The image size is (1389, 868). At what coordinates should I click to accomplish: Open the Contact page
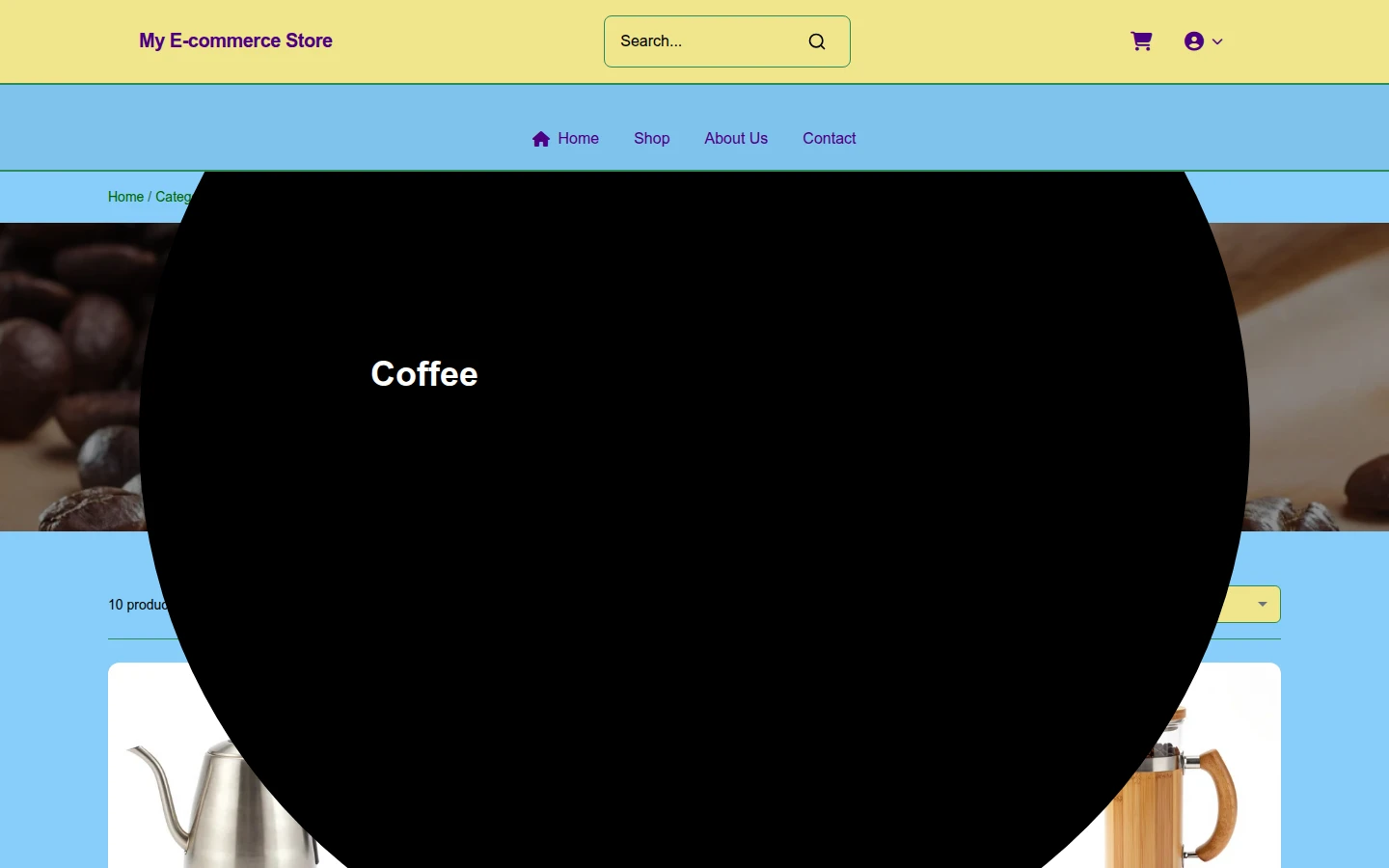tap(830, 138)
